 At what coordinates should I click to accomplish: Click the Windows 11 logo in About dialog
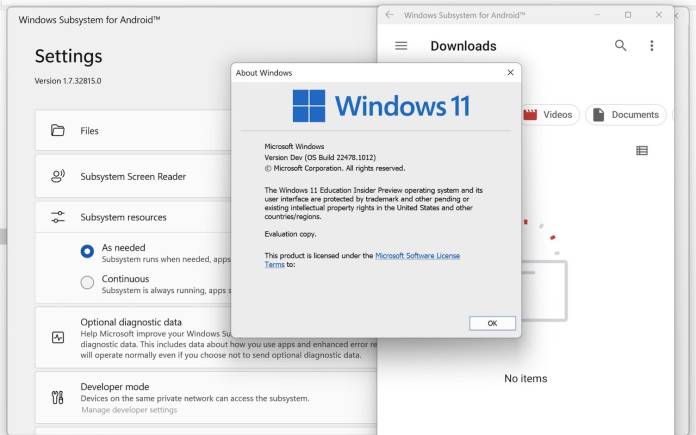click(381, 106)
